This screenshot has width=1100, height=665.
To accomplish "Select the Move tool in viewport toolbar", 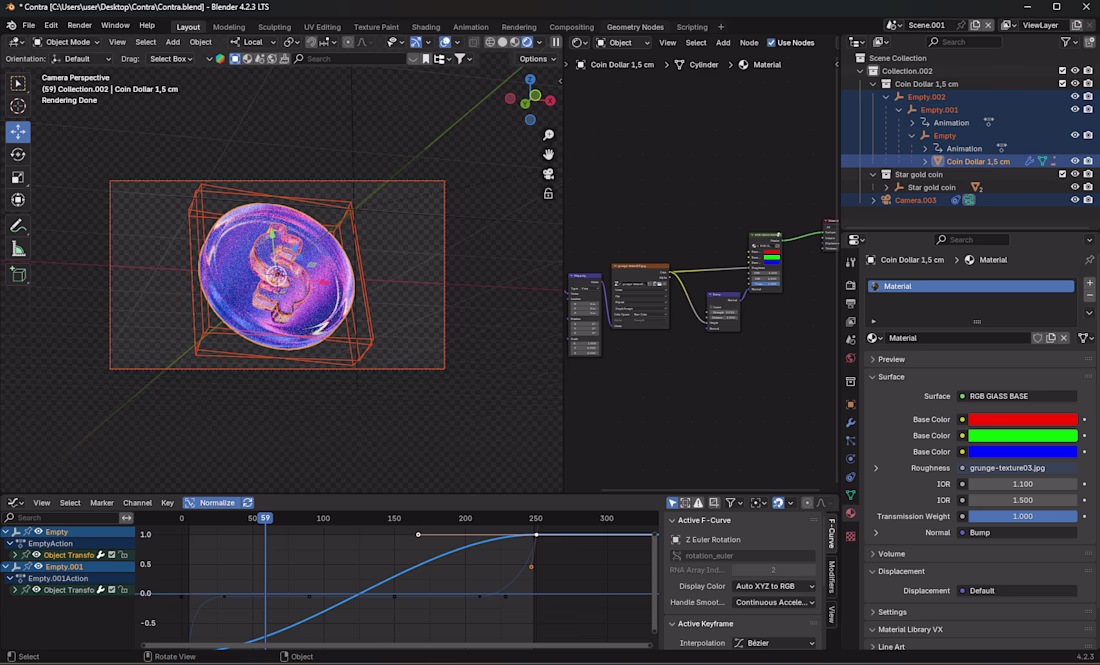I will 18,132.
